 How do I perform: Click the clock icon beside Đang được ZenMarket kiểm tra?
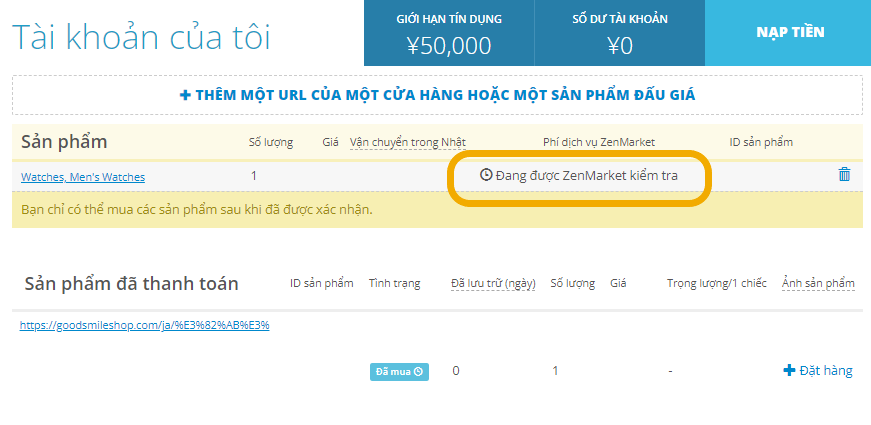click(x=485, y=175)
